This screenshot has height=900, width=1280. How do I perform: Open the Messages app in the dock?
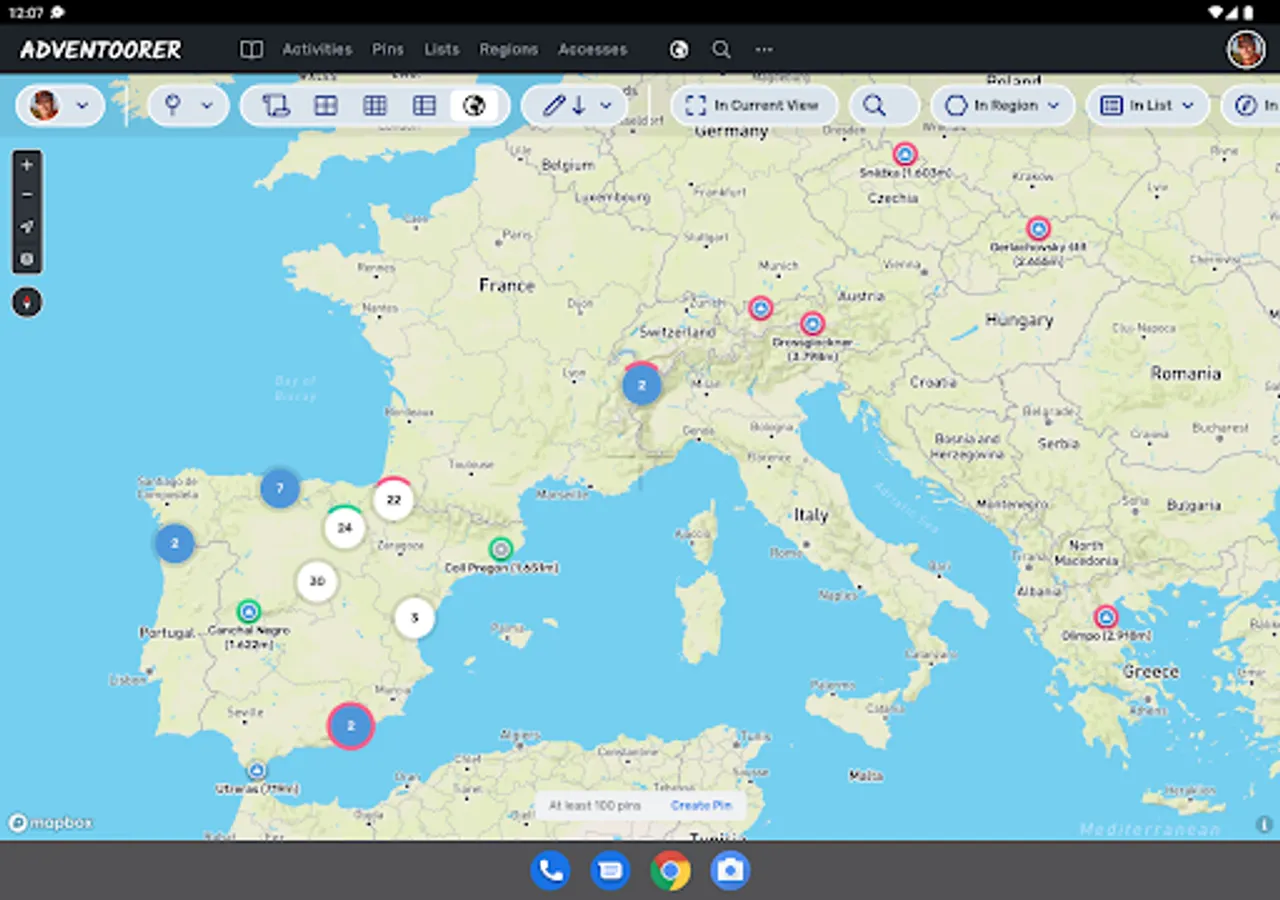pos(610,870)
